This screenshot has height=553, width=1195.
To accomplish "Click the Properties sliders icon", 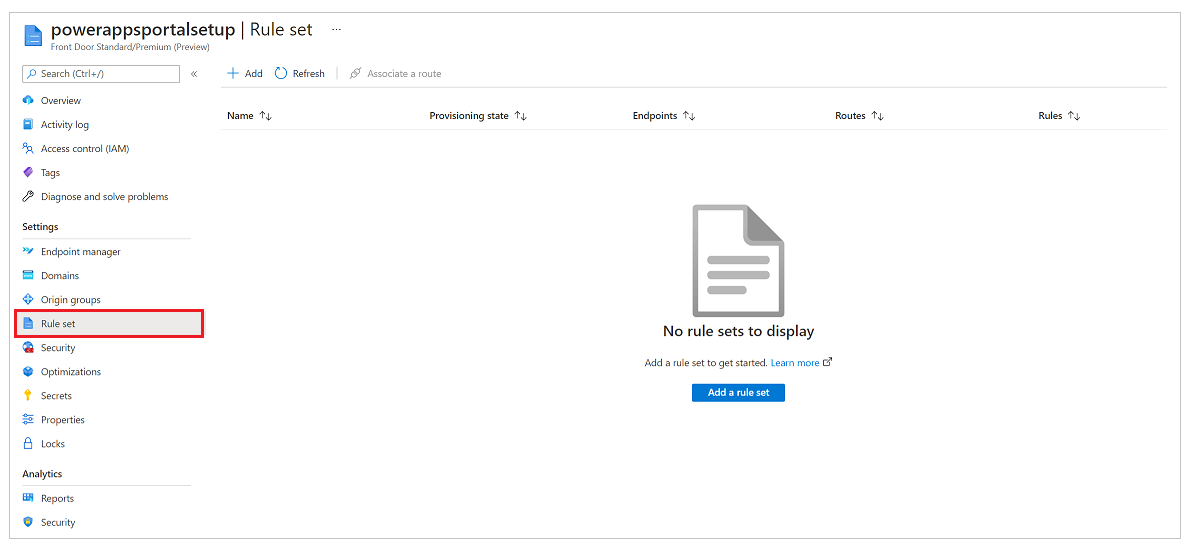I will [x=28, y=420].
